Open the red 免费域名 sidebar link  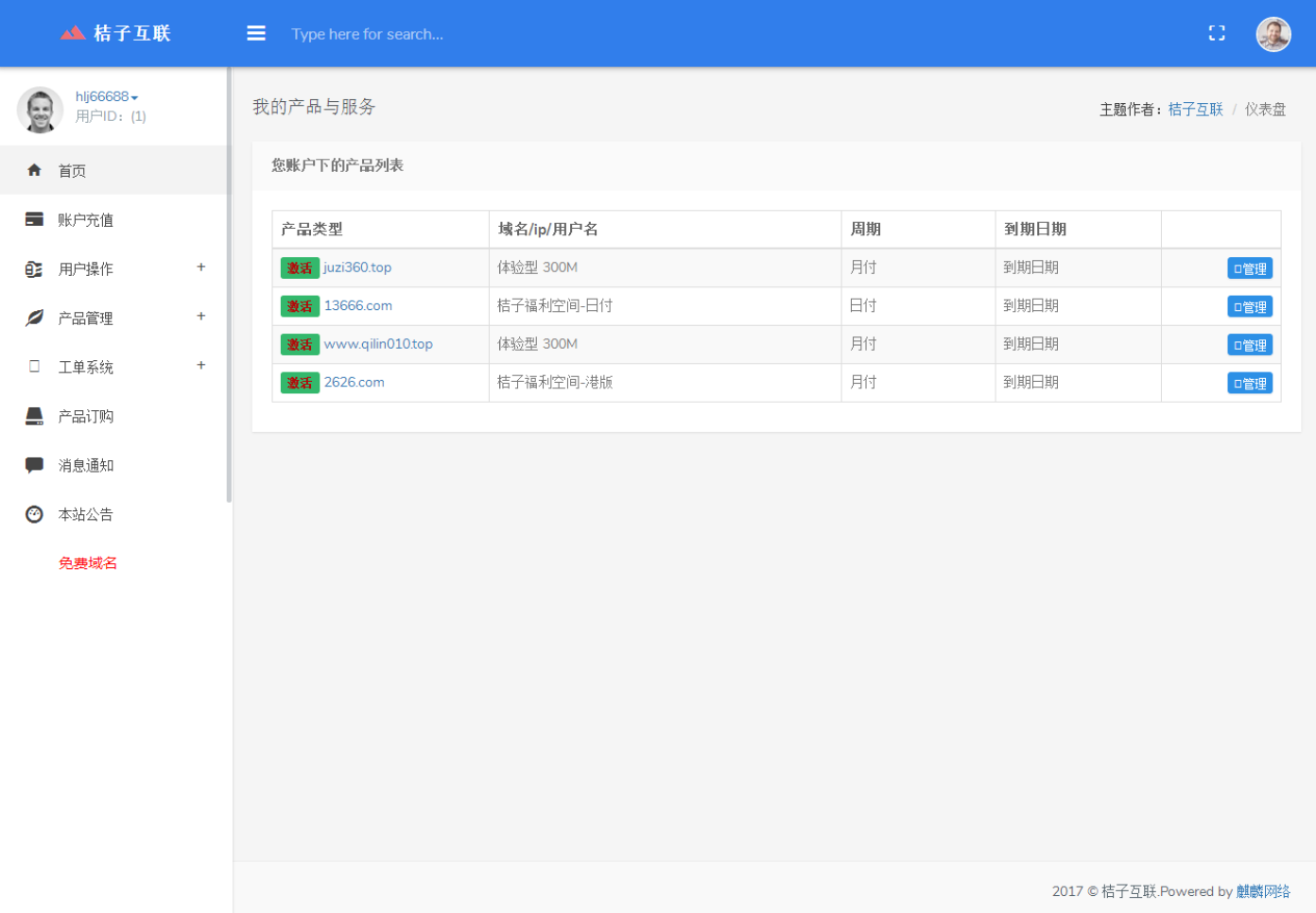point(88,563)
